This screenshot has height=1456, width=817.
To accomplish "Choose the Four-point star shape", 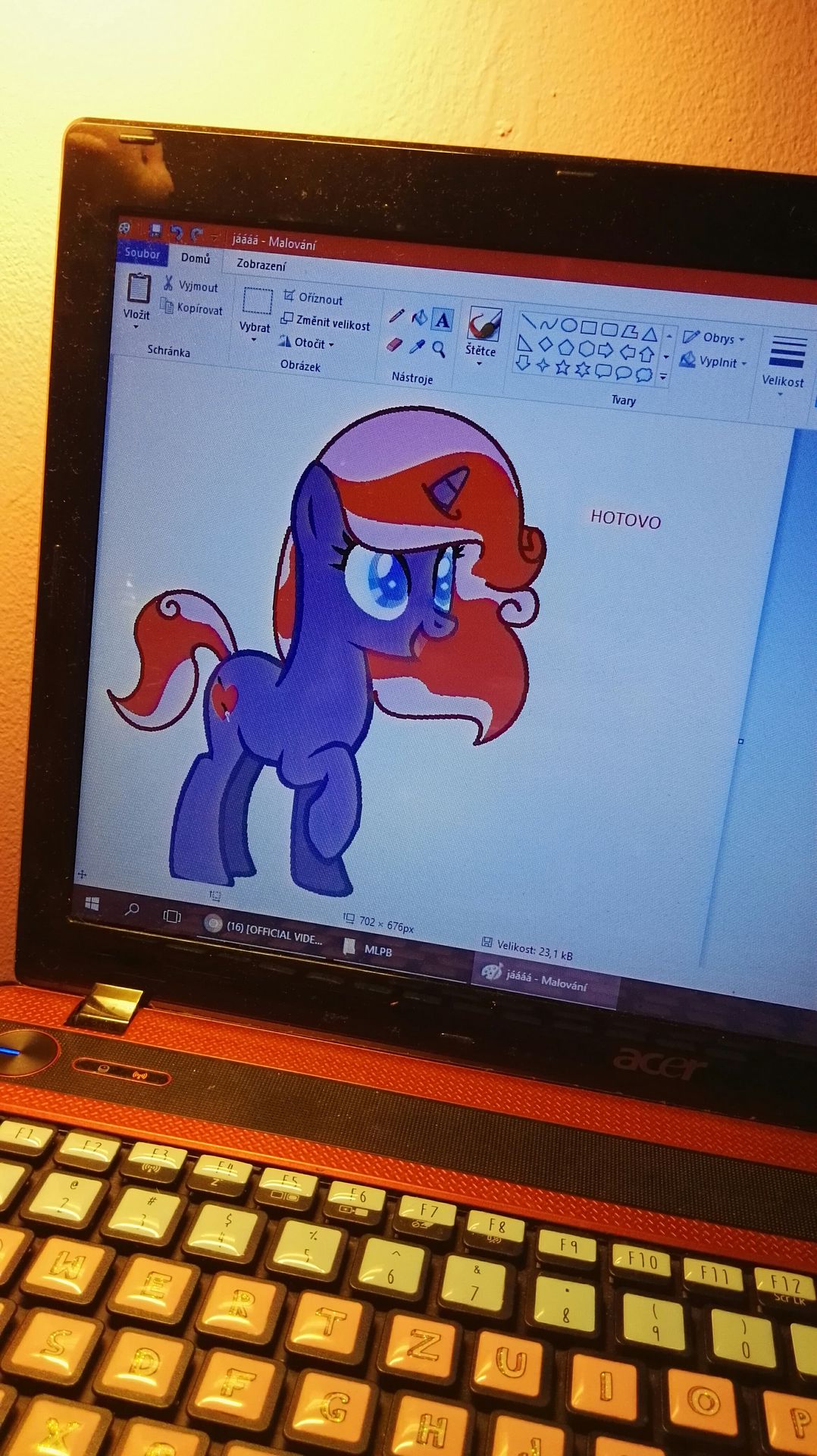I will coord(543,366).
